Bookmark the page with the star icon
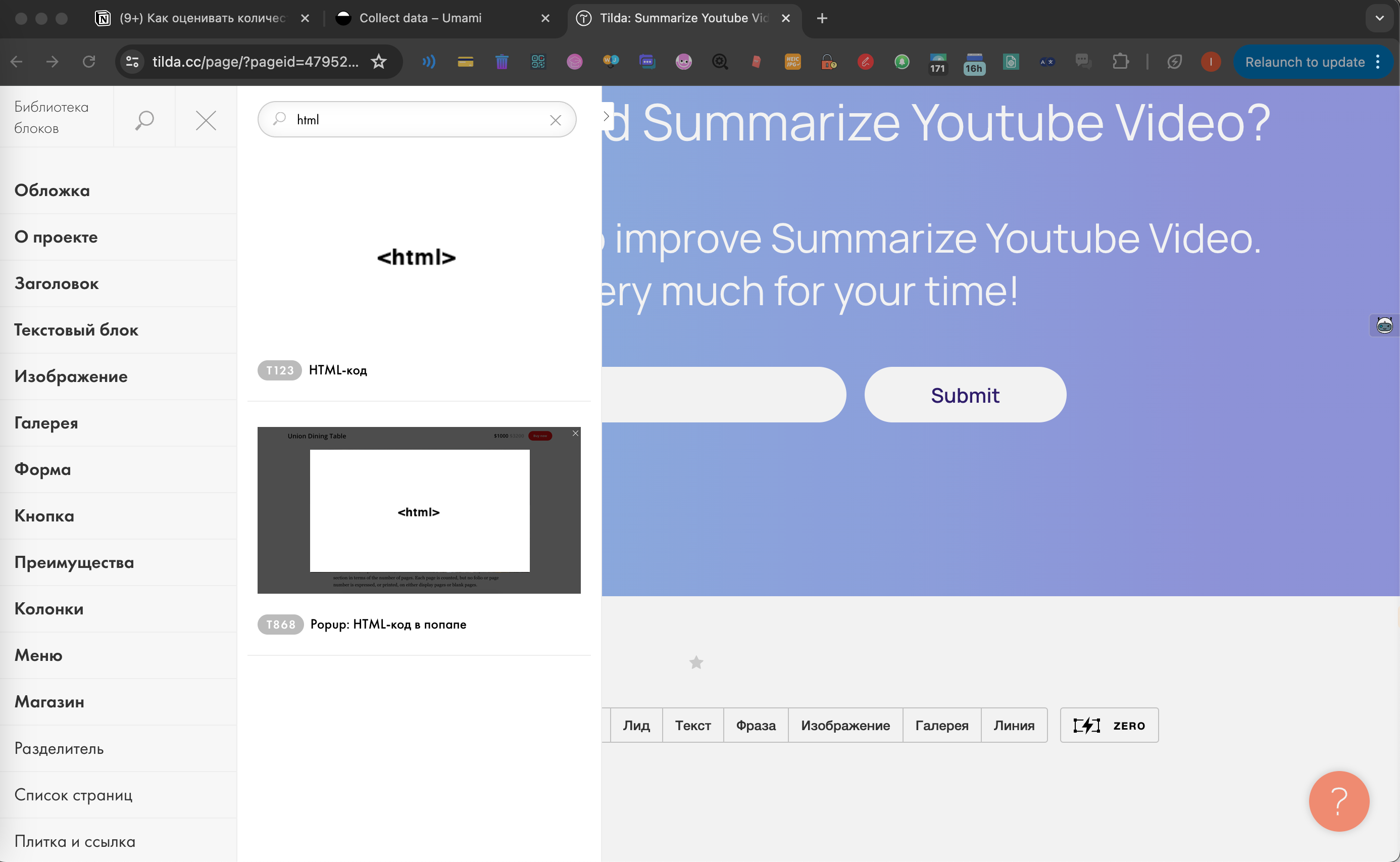 378,62
